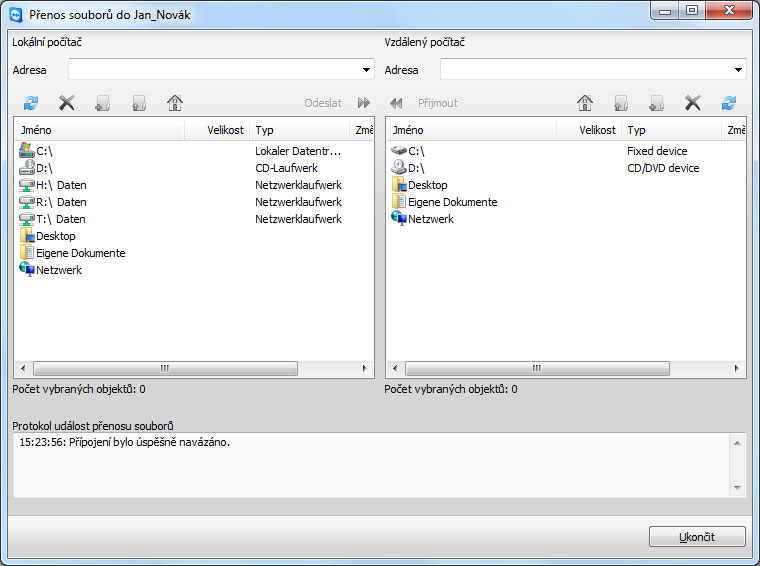Viewport: 760px width, 566px height.
Task: Select H:\ Daten network drive icon
Action: [27, 185]
